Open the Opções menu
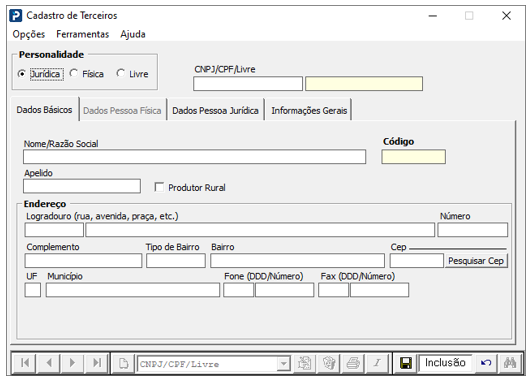 (29, 34)
